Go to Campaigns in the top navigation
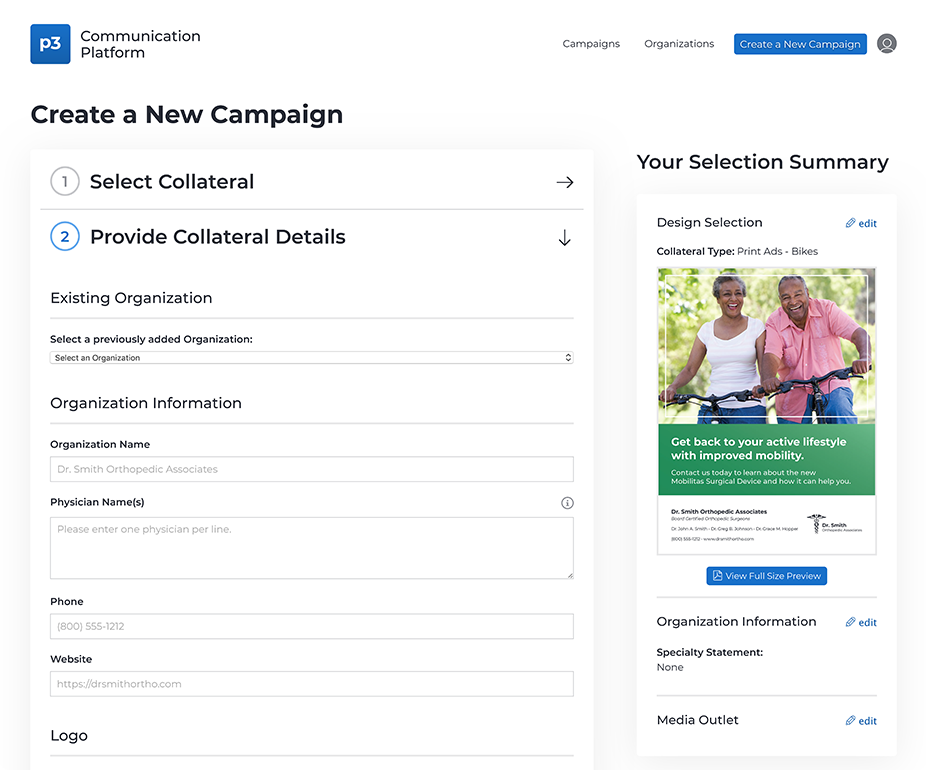Image resolution: width=926 pixels, height=770 pixels. pyautogui.click(x=591, y=44)
